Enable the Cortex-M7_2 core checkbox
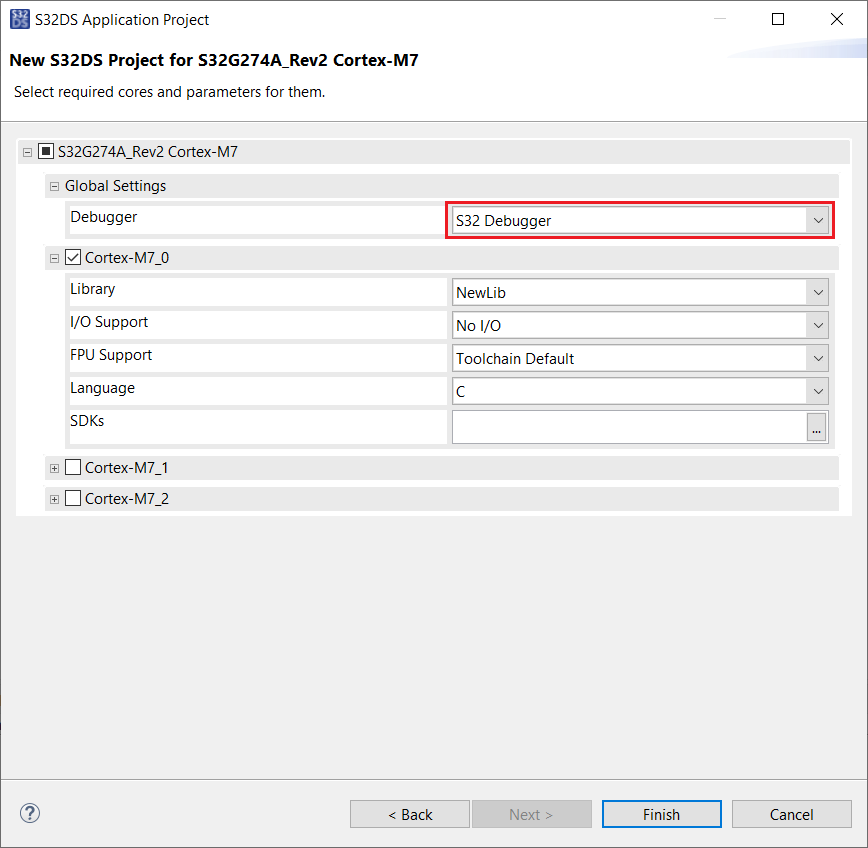The height and width of the screenshot is (848, 868). point(73,498)
